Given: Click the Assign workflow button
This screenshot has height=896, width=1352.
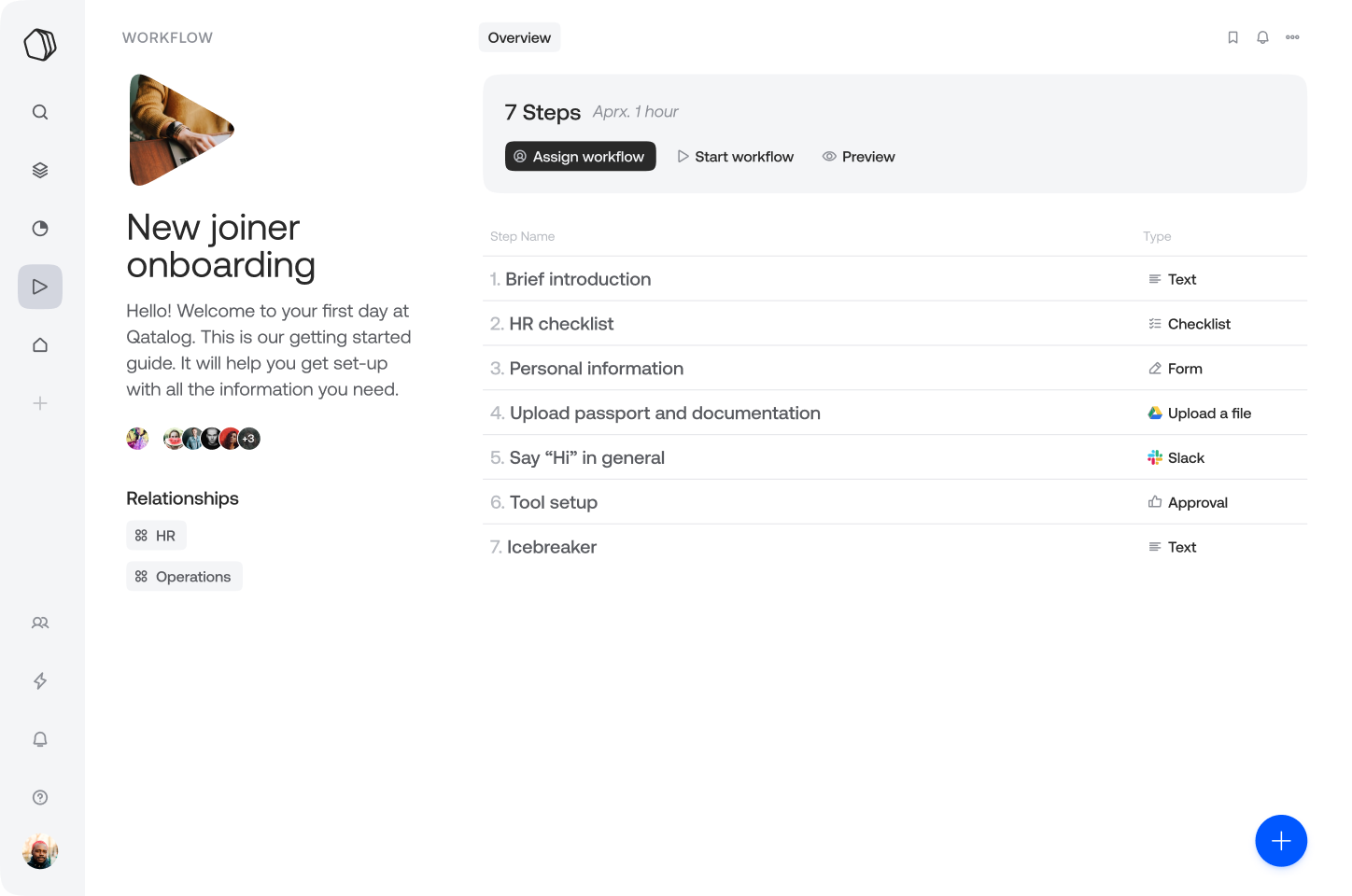Looking at the screenshot, I should [x=581, y=157].
